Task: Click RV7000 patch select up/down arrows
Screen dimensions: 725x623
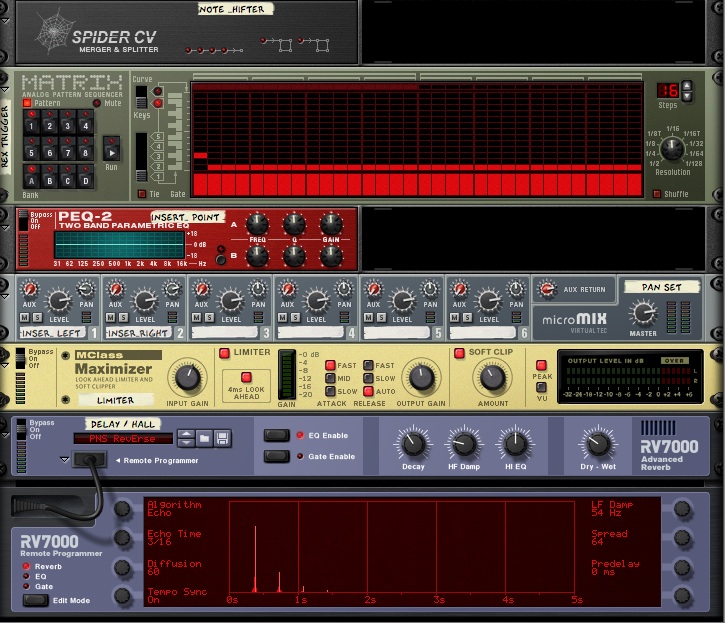Action: click(x=186, y=438)
